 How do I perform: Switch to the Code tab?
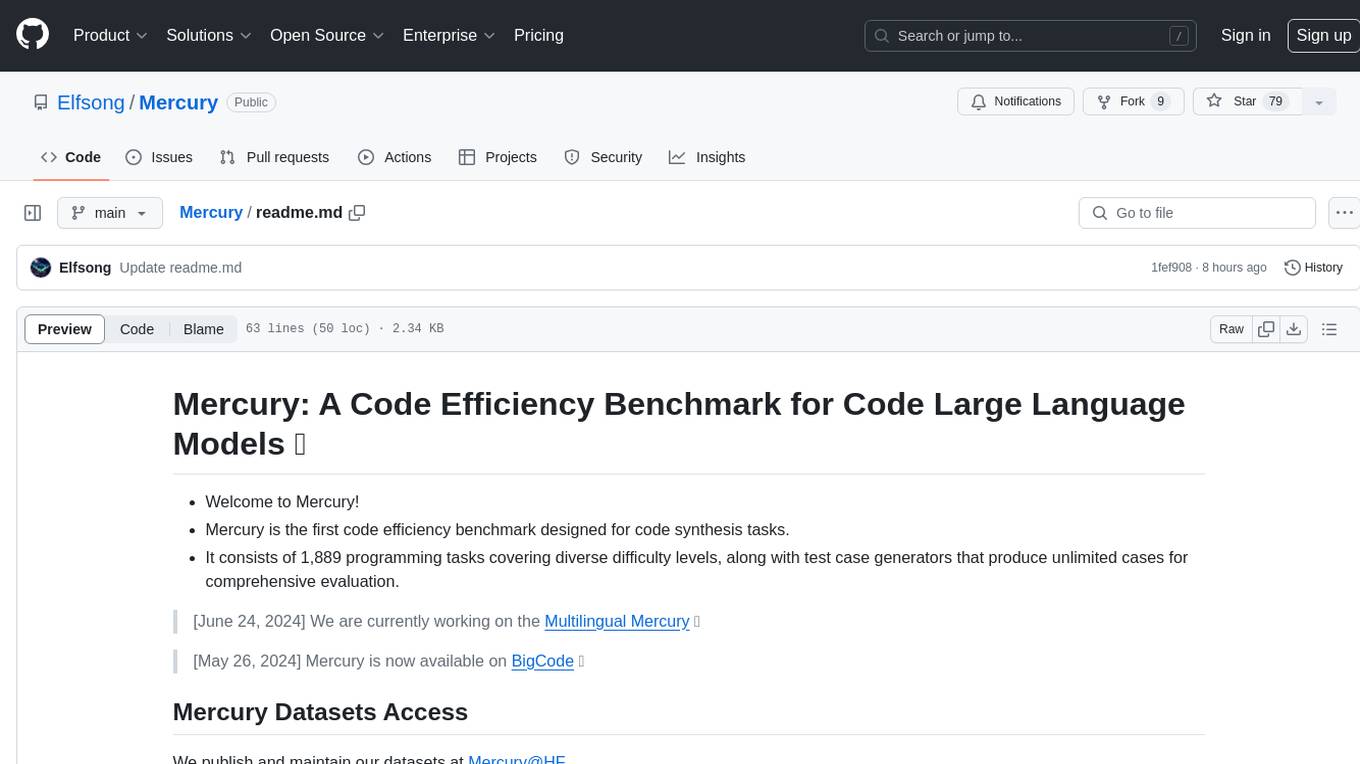[x=71, y=157]
